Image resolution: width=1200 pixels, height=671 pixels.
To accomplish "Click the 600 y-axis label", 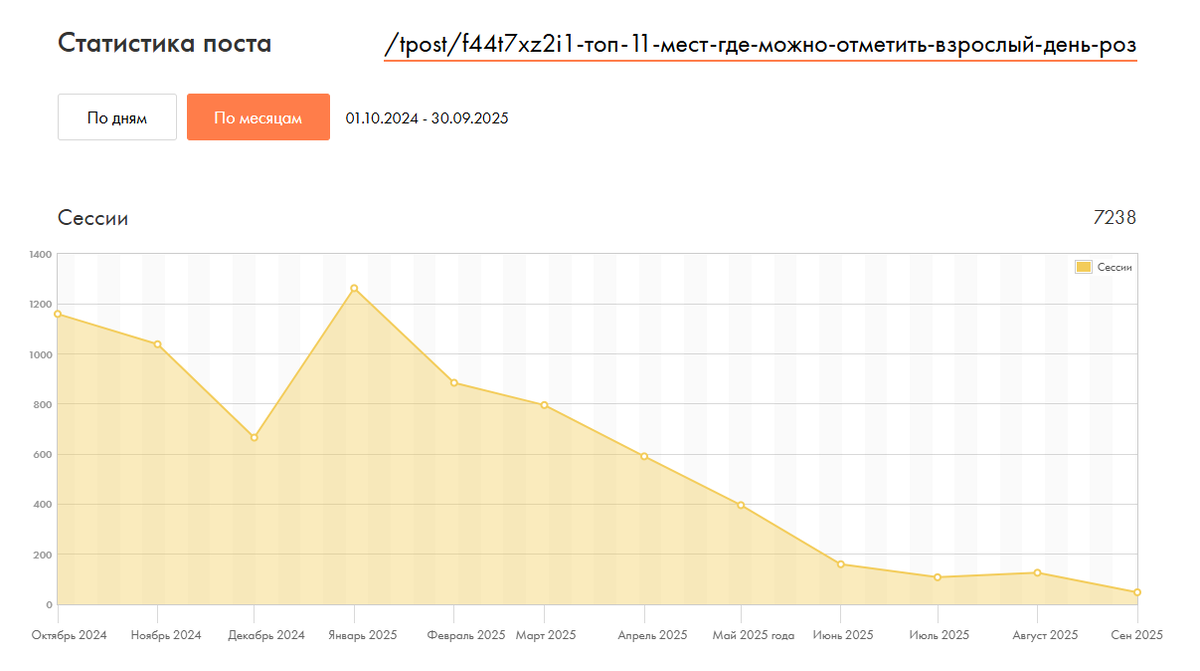I will 43,454.
